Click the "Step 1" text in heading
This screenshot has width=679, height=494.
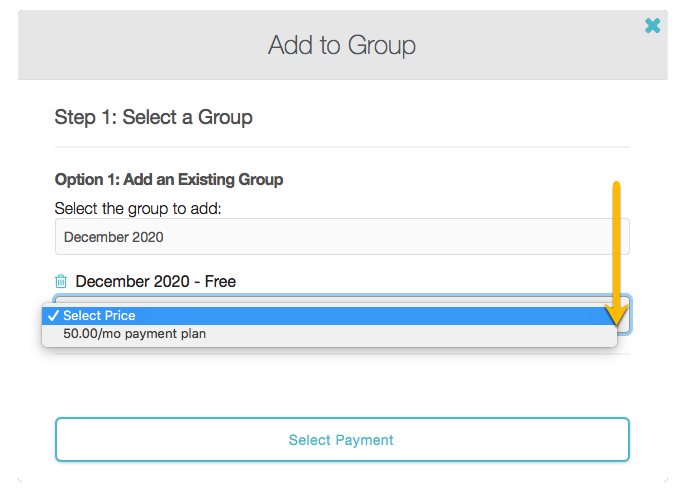(x=83, y=117)
